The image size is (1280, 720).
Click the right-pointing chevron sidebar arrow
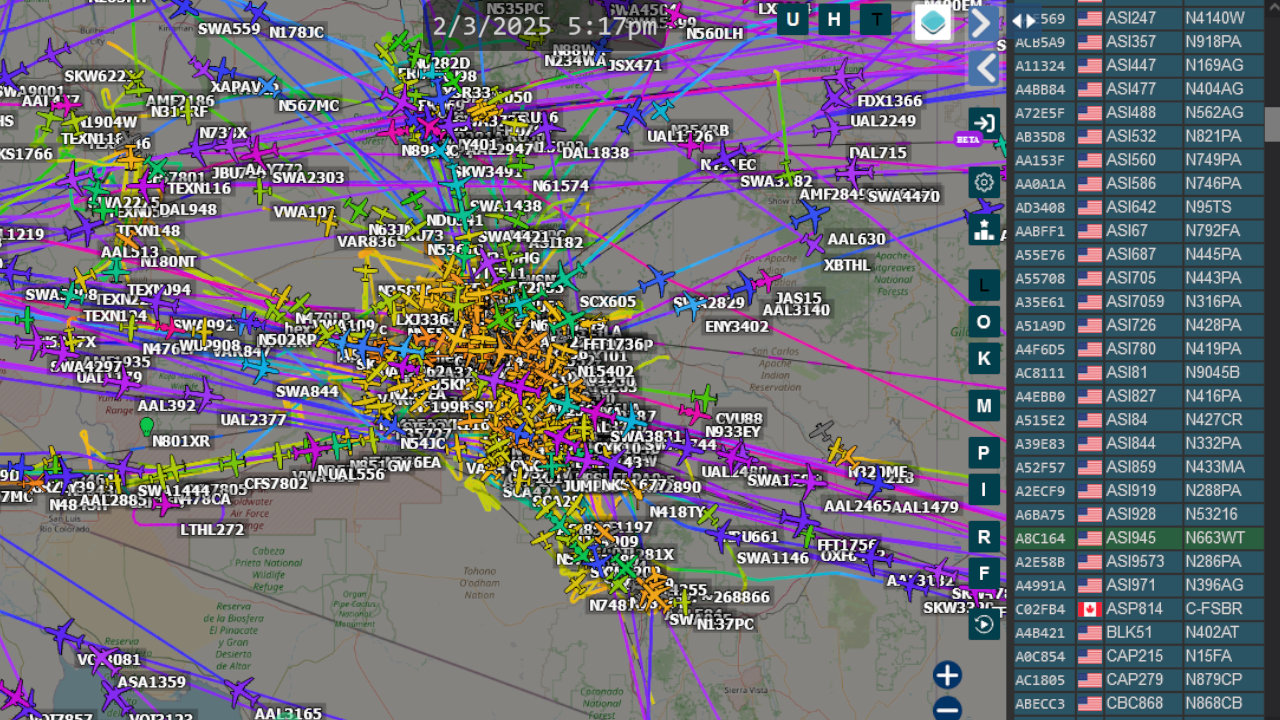(983, 22)
